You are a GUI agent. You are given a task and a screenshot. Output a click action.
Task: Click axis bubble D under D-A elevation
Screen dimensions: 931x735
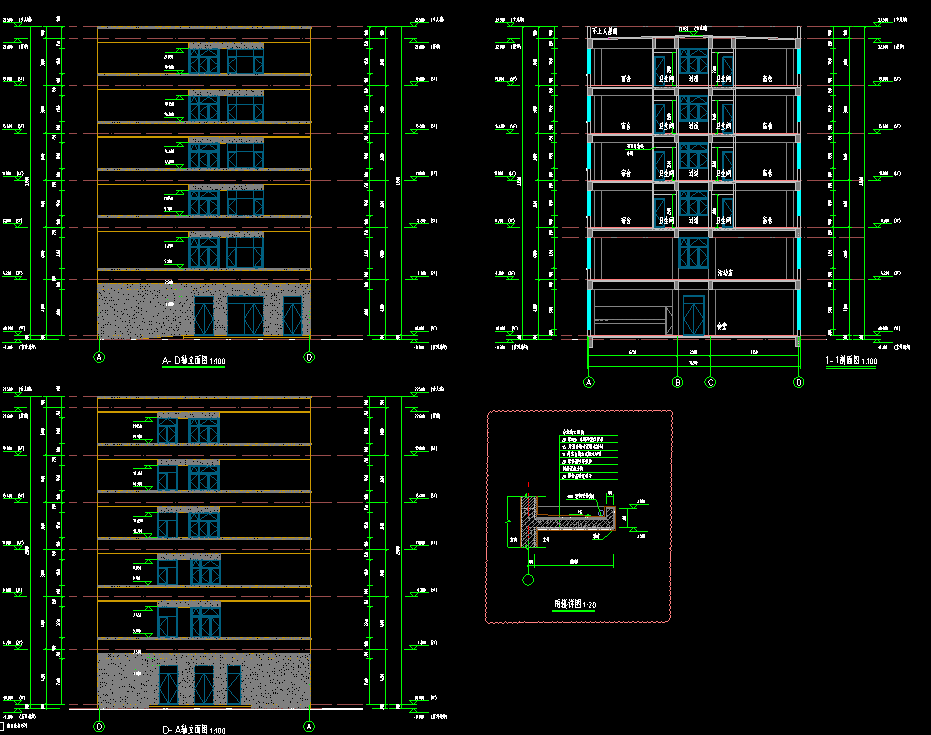99,727
